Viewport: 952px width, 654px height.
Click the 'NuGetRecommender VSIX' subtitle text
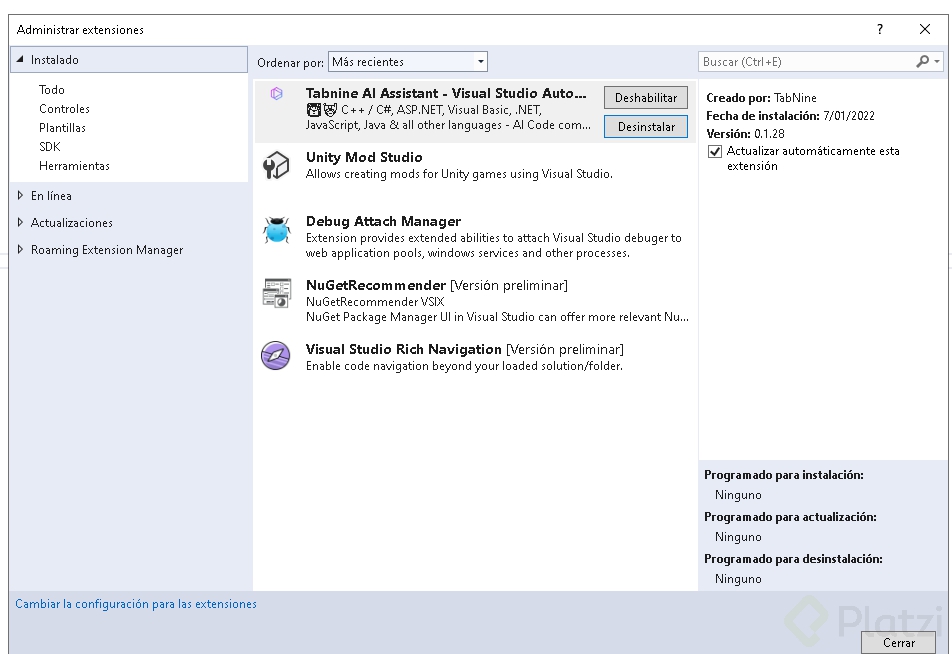(x=375, y=301)
